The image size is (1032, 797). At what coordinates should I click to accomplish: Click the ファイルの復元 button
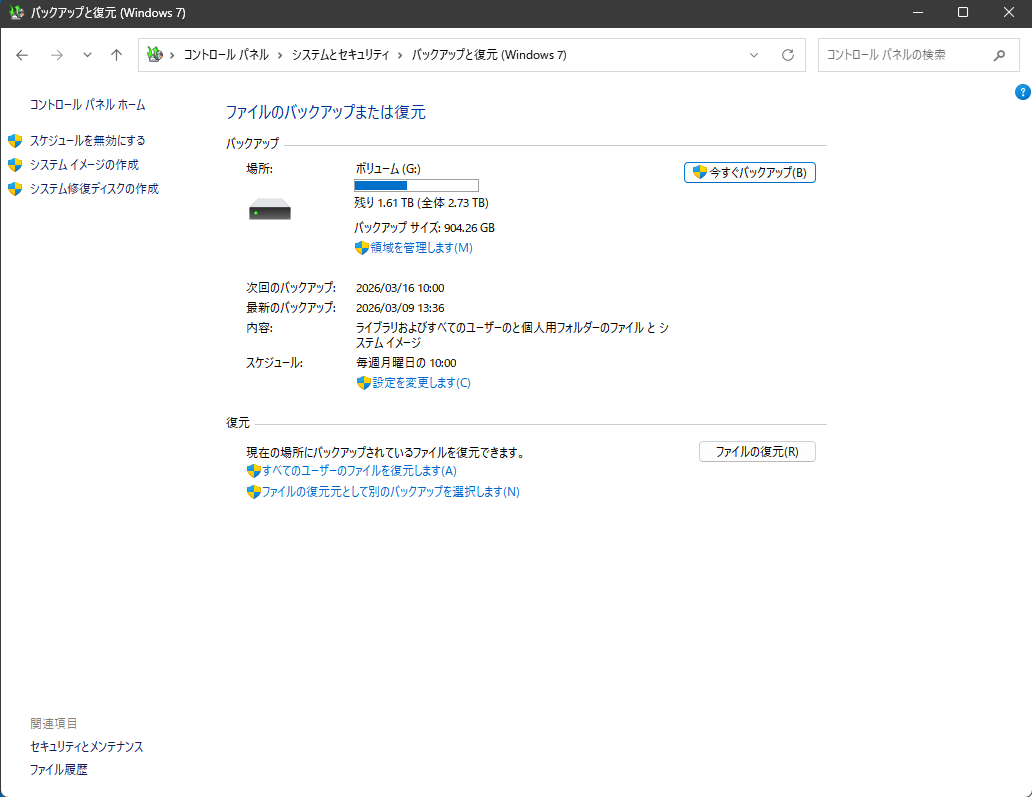tap(757, 451)
